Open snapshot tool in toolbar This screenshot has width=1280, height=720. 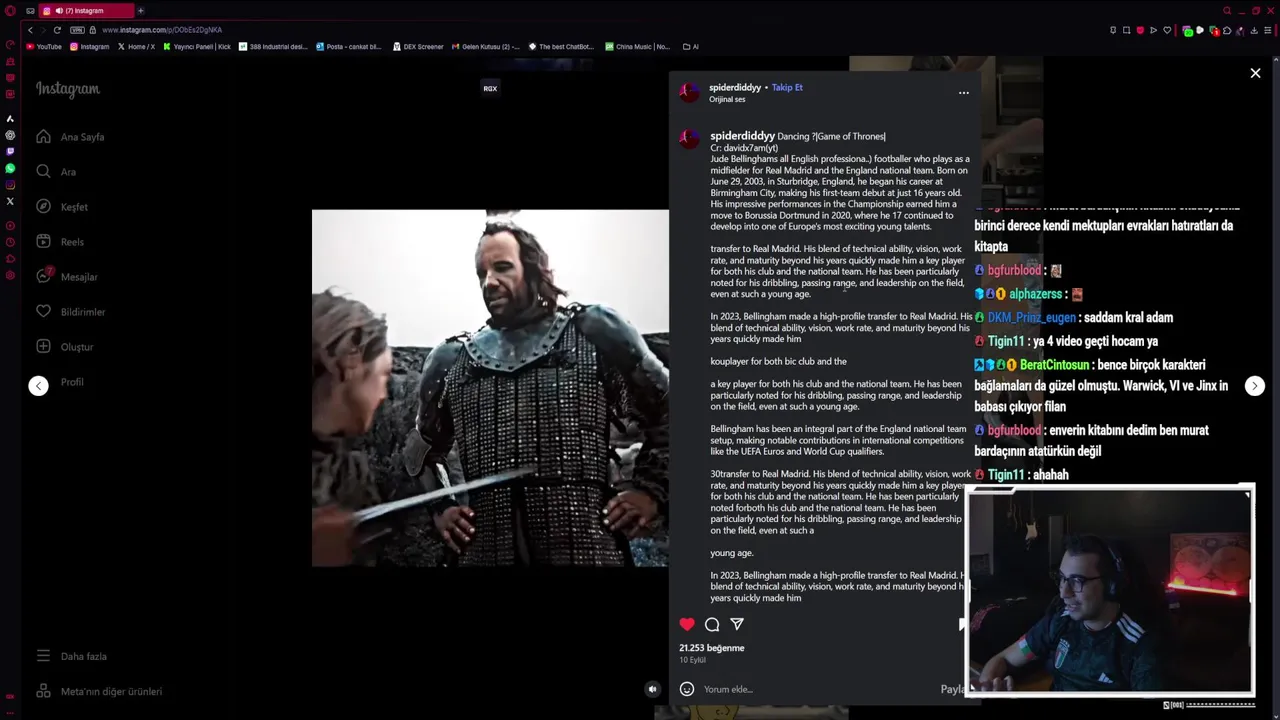(1126, 30)
